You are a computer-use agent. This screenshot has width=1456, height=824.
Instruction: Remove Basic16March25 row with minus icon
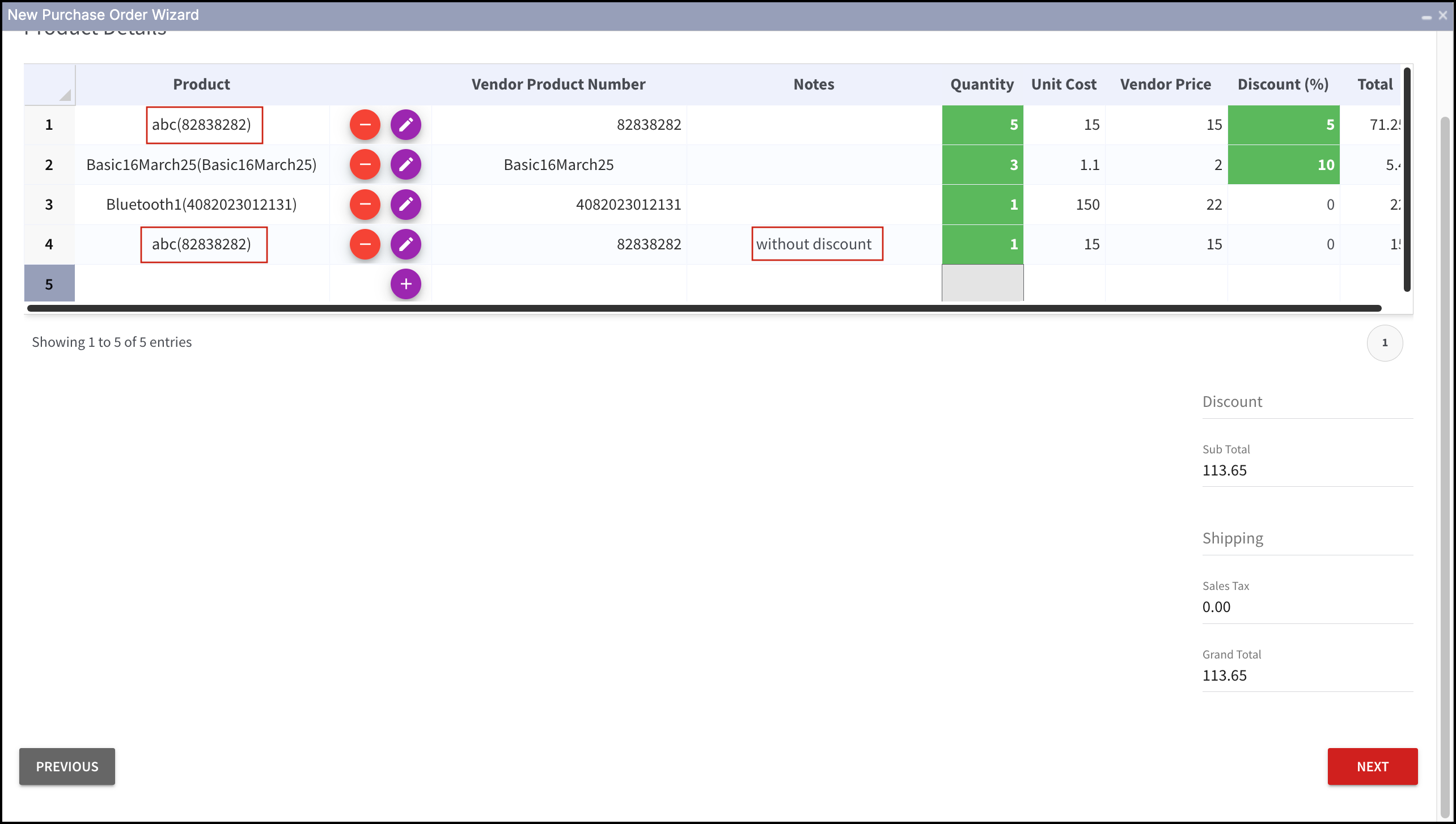[365, 165]
